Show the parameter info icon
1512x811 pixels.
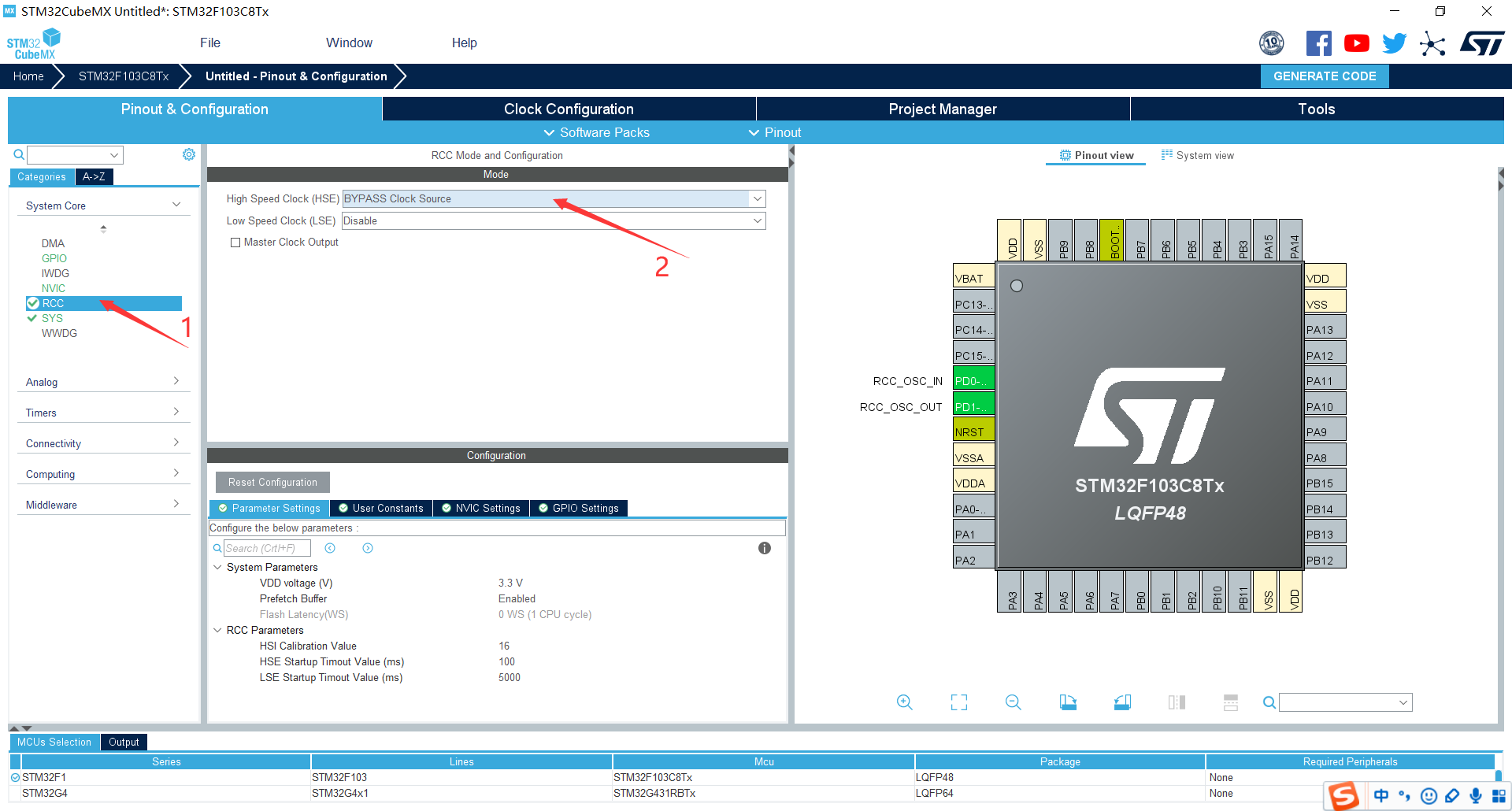pos(765,548)
